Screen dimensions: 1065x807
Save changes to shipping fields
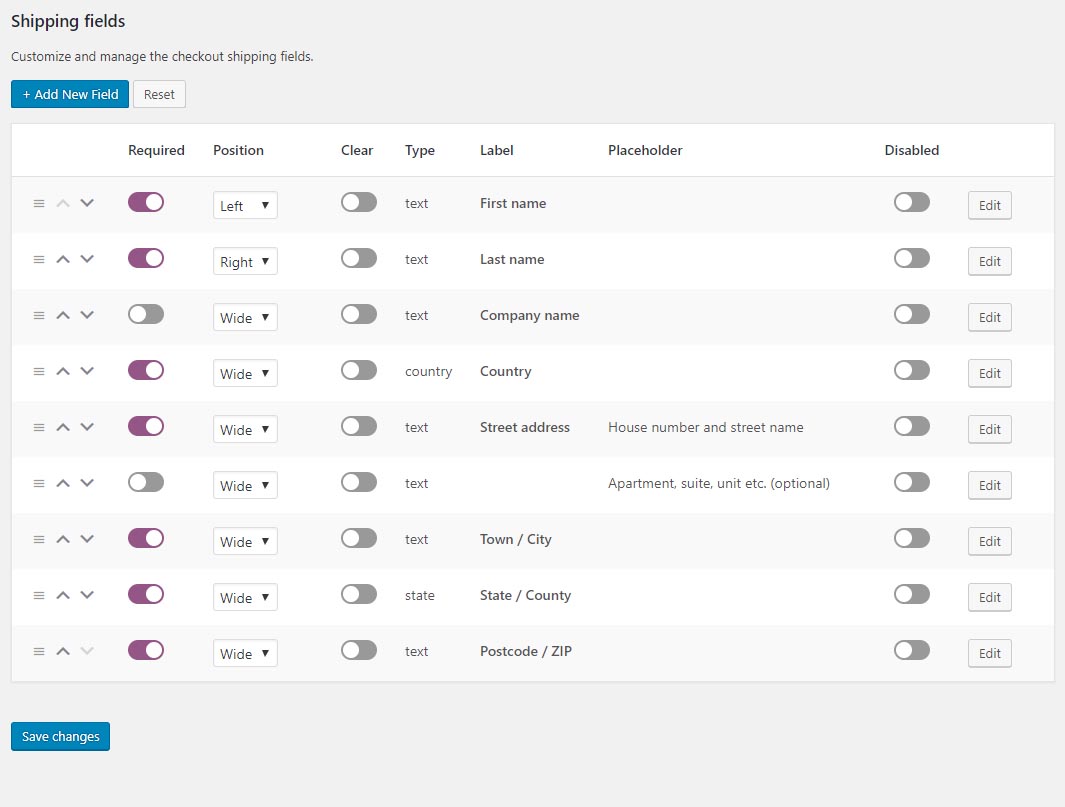point(61,736)
